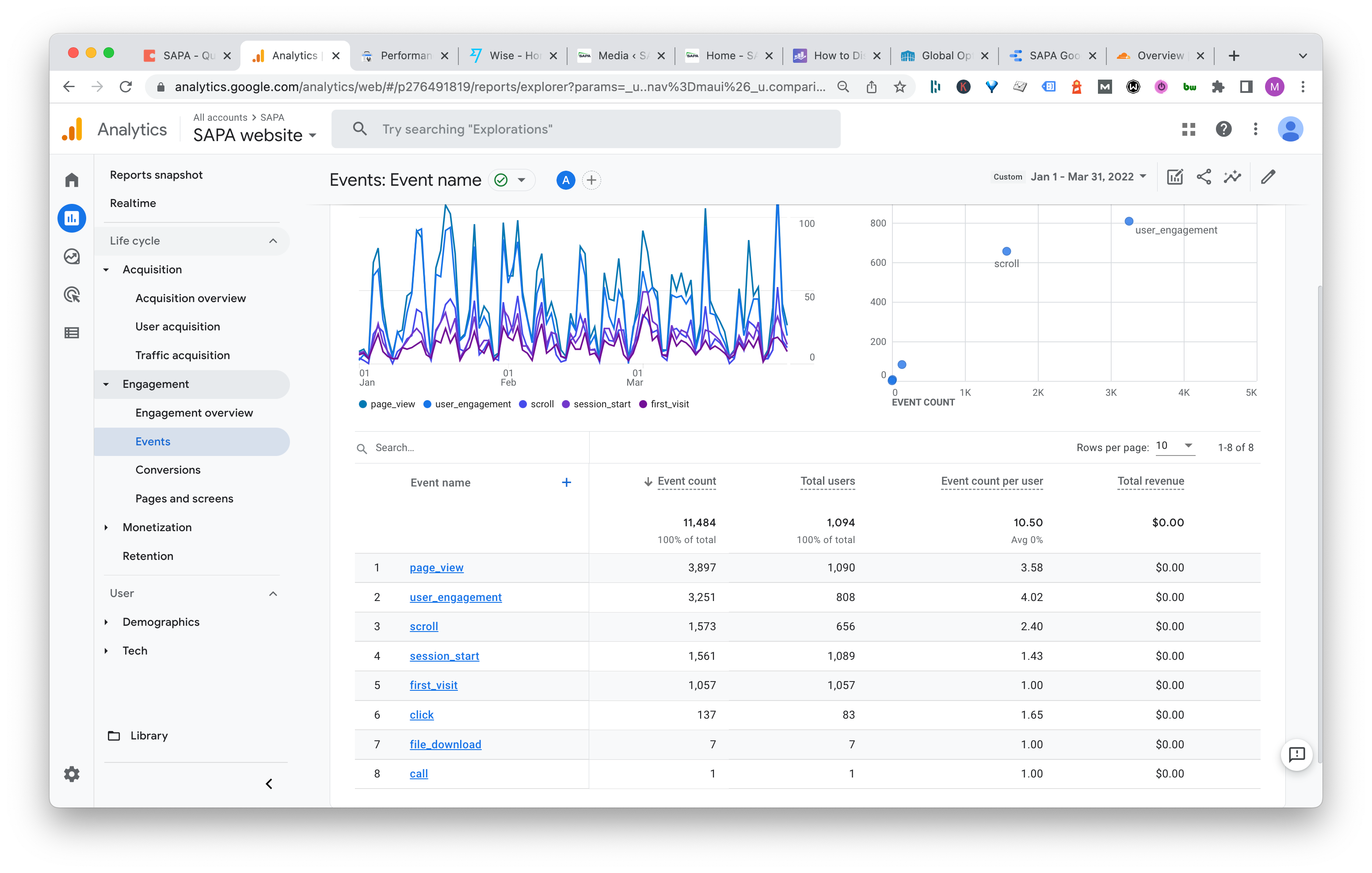The height and width of the screenshot is (873, 1372).
Task: Click the Google apps grid icon
Action: 1189,130
